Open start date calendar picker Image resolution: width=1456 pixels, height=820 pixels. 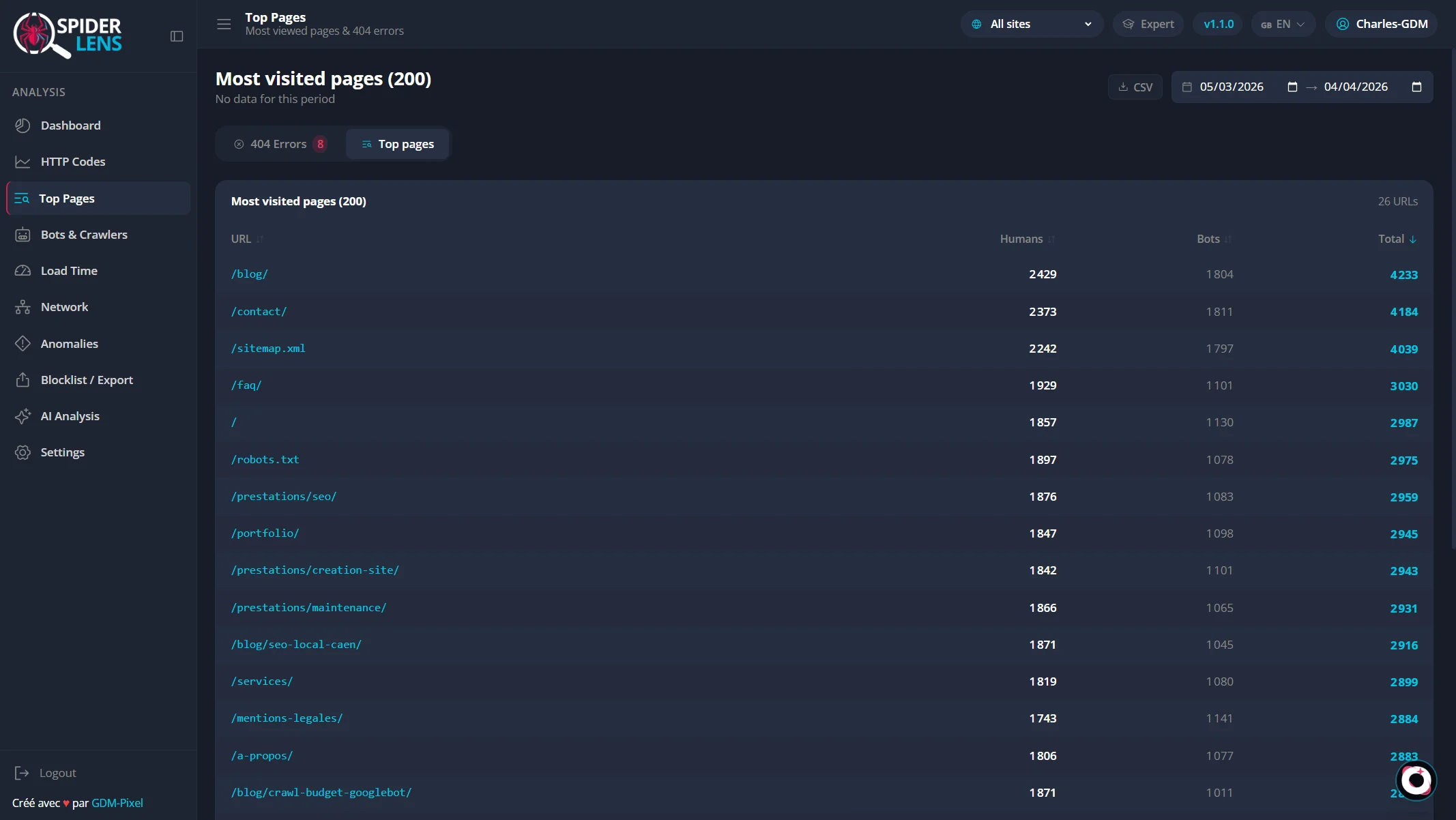point(1292,87)
